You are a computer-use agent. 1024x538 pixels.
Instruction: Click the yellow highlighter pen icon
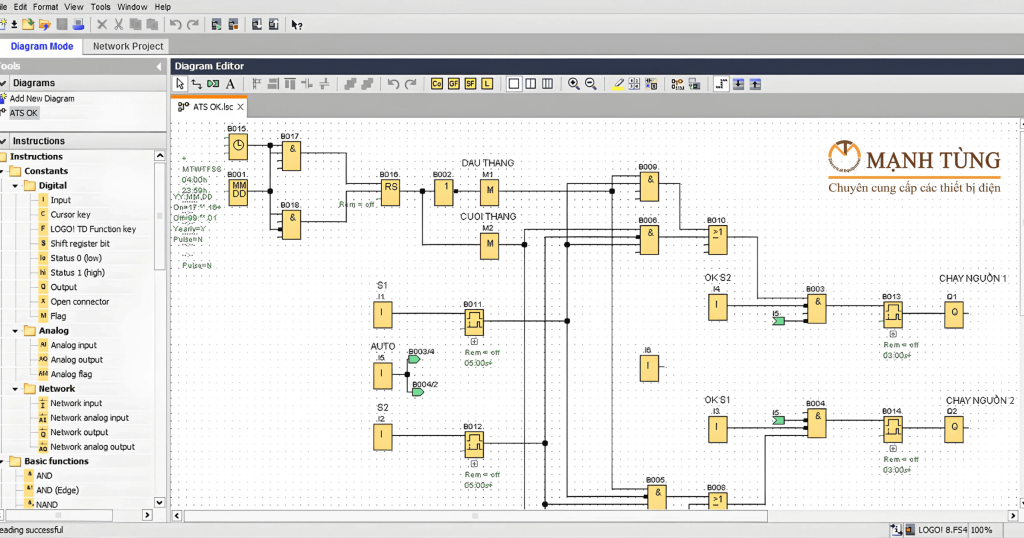tap(619, 84)
